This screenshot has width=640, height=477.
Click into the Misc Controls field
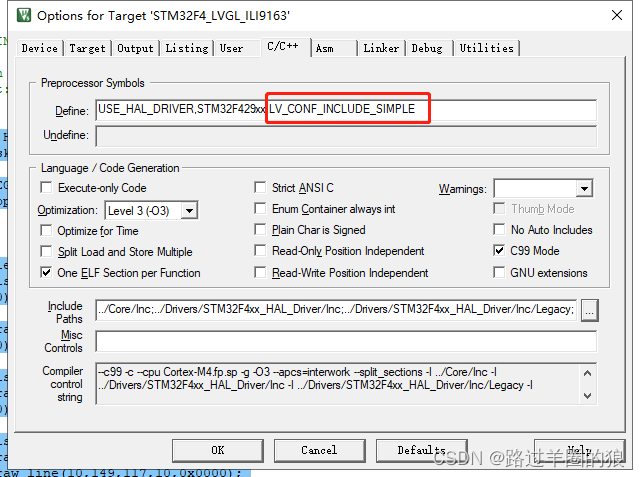pyautogui.click(x=346, y=341)
